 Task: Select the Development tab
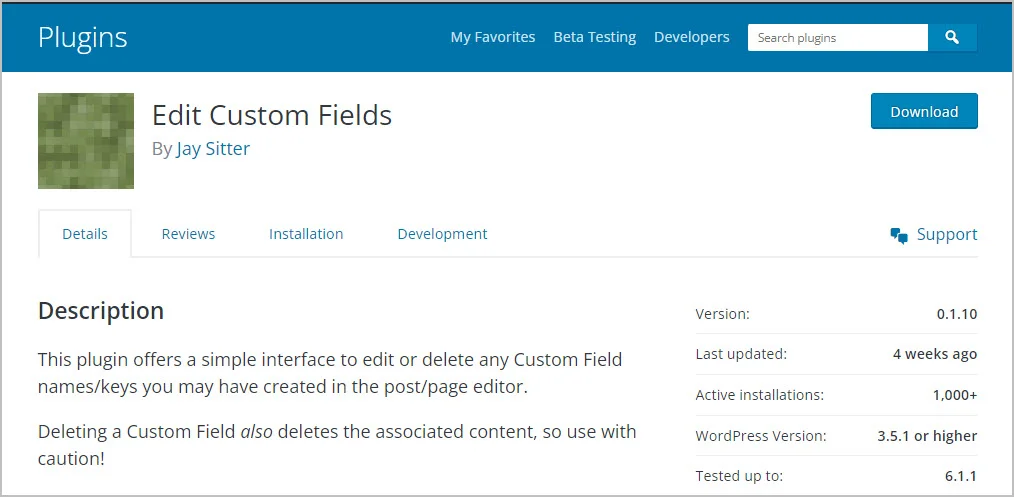pyautogui.click(x=442, y=234)
